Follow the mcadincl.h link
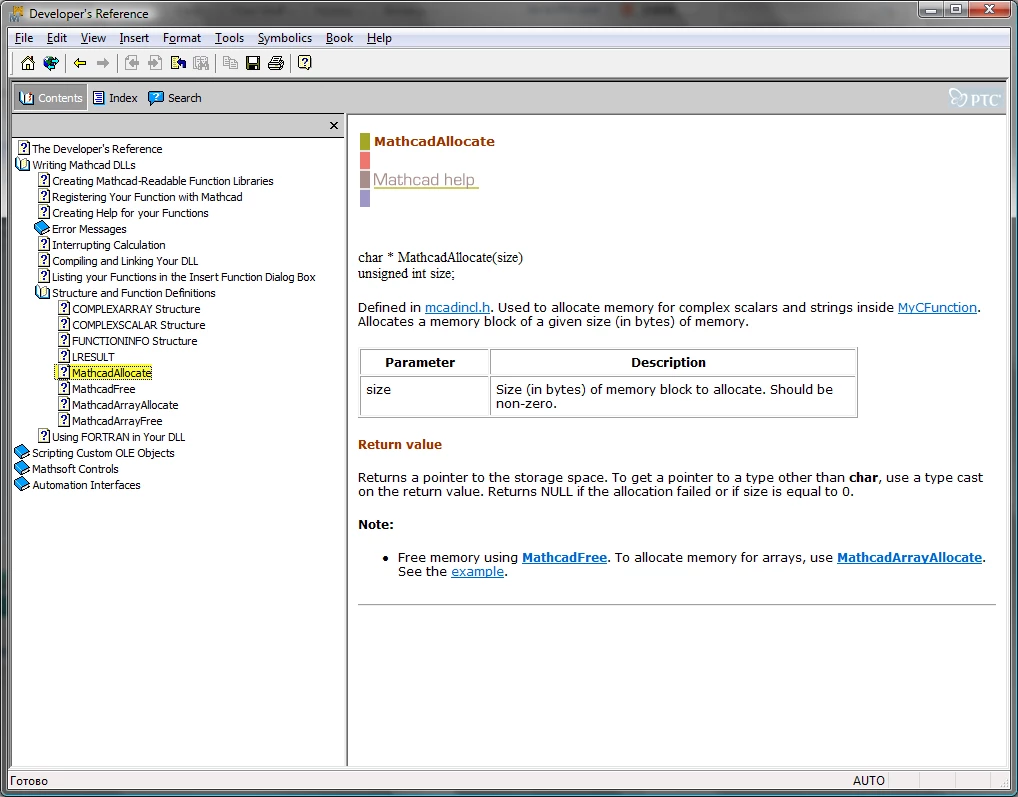1018x797 pixels. click(457, 308)
